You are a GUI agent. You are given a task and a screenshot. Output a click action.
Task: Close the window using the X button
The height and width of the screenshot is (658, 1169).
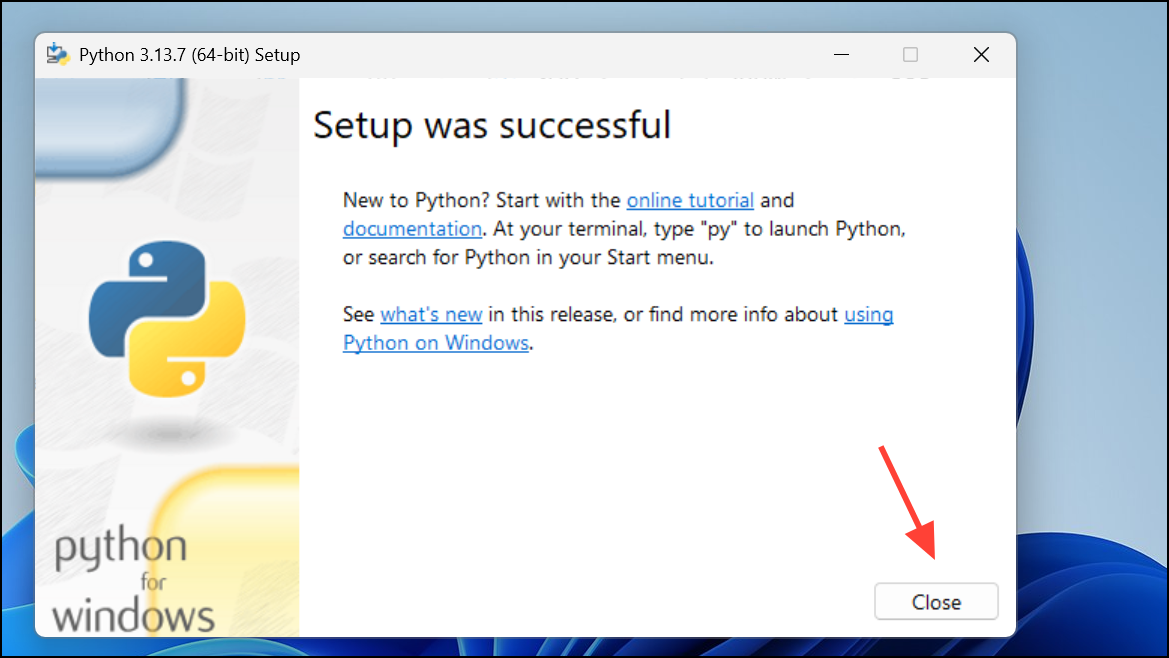981,55
